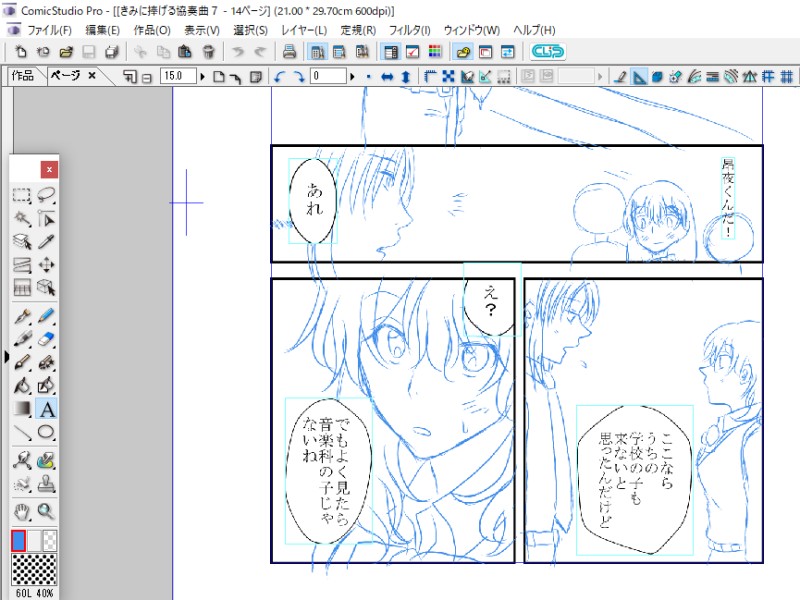Image resolution: width=800 pixels, height=600 pixels.
Task: Select the object selector cube tool
Action: point(46,288)
